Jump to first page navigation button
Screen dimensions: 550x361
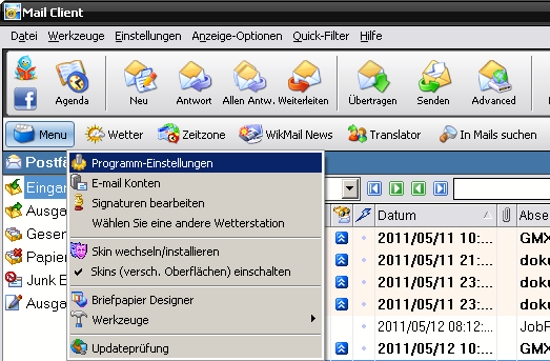click(x=374, y=188)
